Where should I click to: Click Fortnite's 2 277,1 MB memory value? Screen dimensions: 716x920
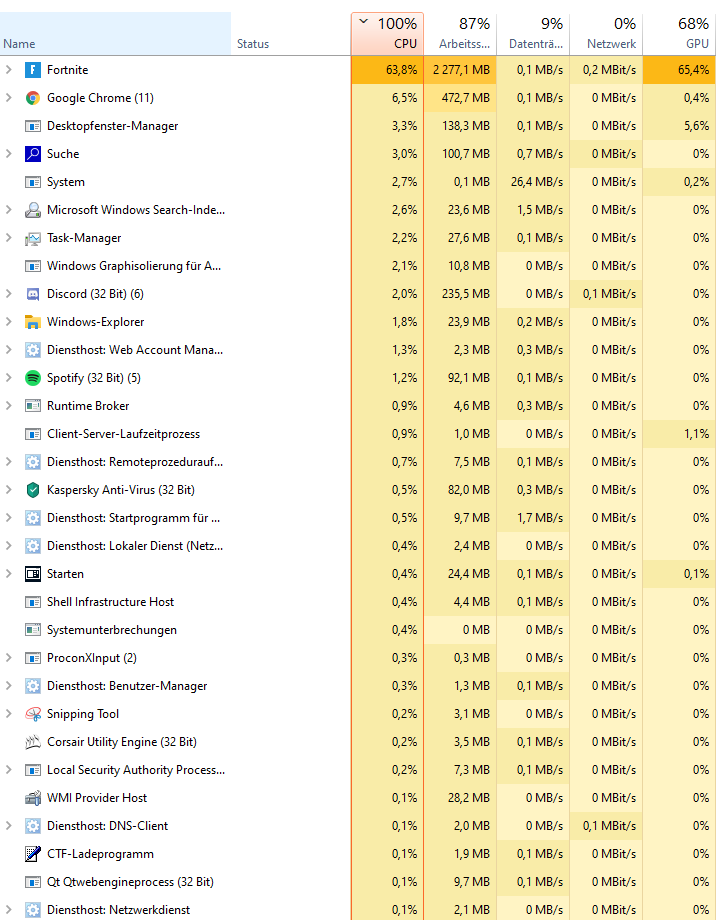461,70
